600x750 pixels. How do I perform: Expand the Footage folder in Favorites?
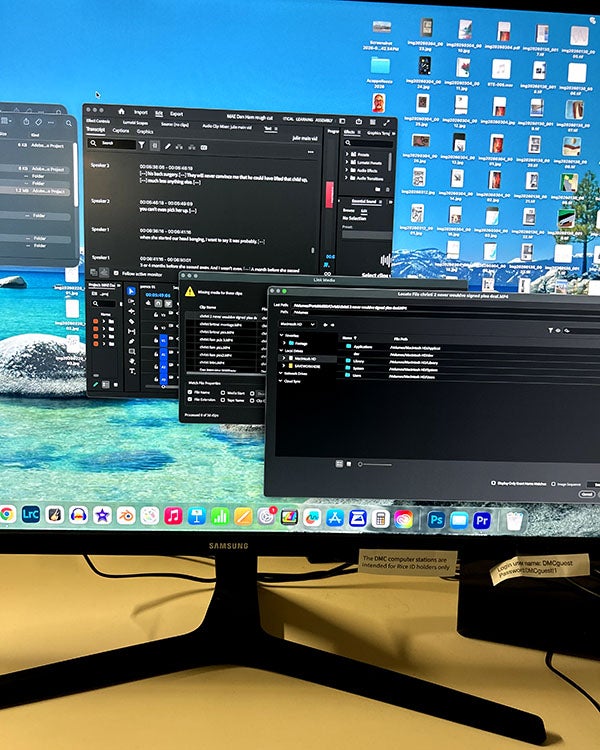tap(285, 343)
